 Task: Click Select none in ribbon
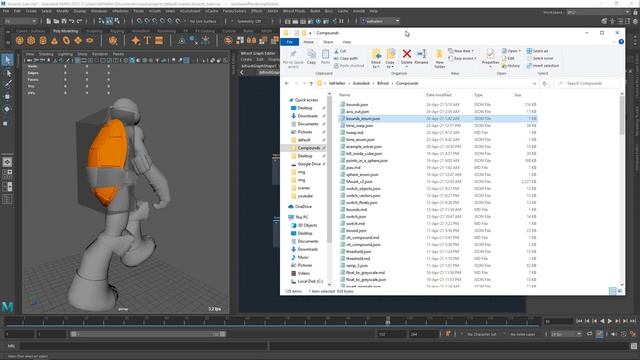pos(540,58)
